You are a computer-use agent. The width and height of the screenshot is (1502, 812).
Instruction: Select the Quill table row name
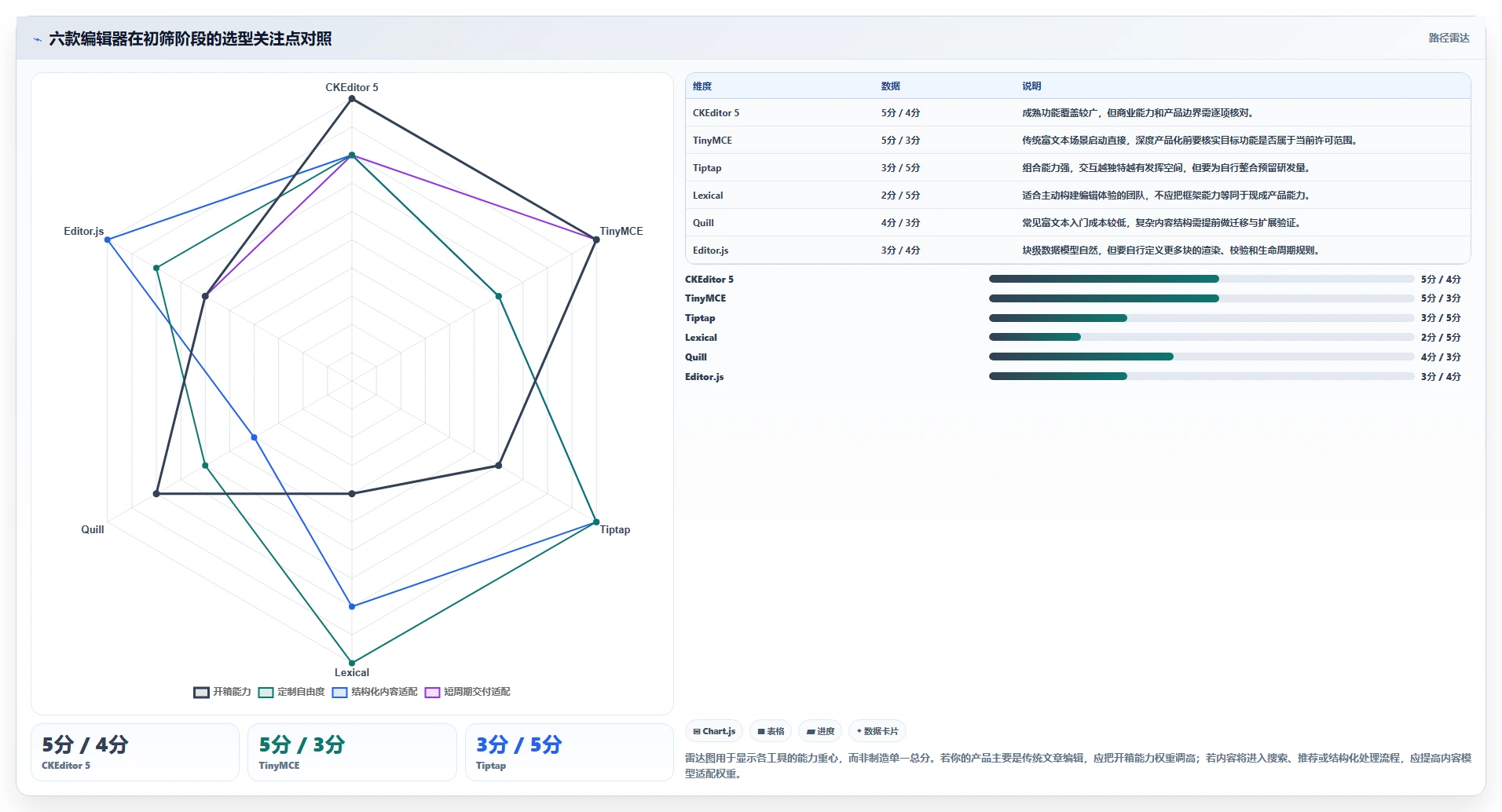703,223
